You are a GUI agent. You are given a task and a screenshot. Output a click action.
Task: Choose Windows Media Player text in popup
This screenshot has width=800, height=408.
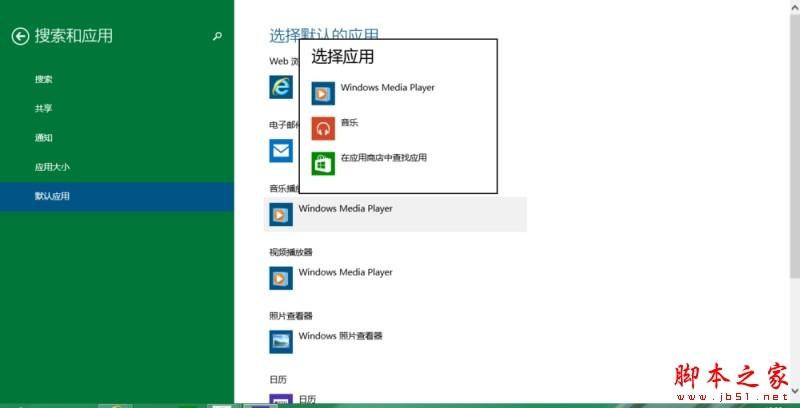pos(388,87)
